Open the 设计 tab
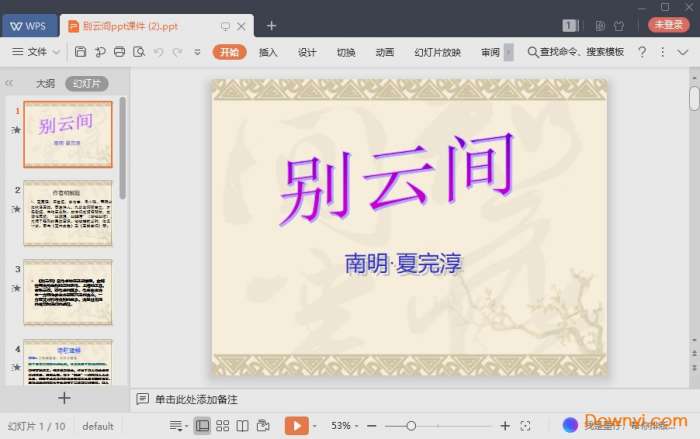Screen dimensions: 700x439 coord(307,52)
